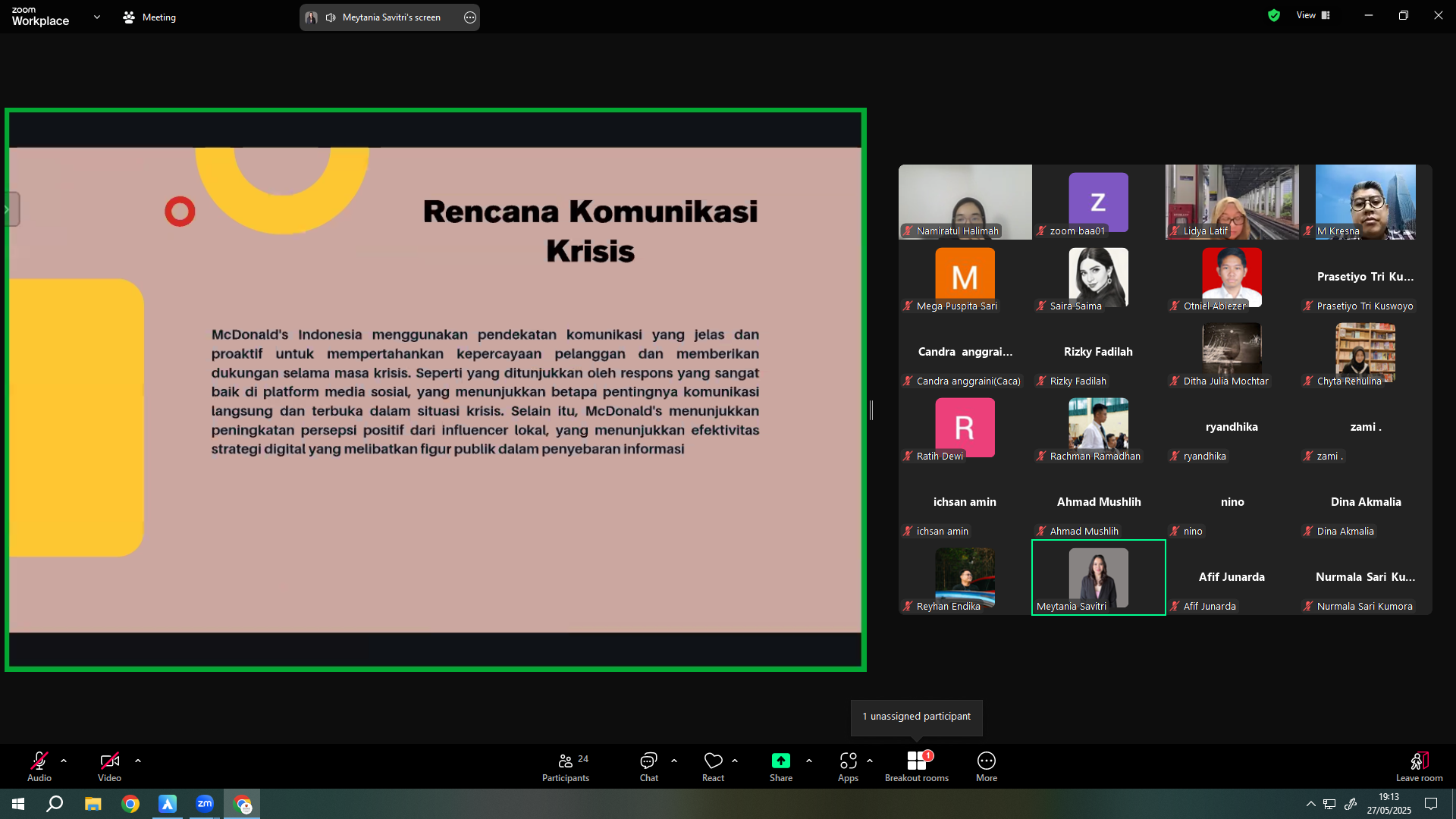Click Chyta Rehulina's participant tile

point(1366,352)
